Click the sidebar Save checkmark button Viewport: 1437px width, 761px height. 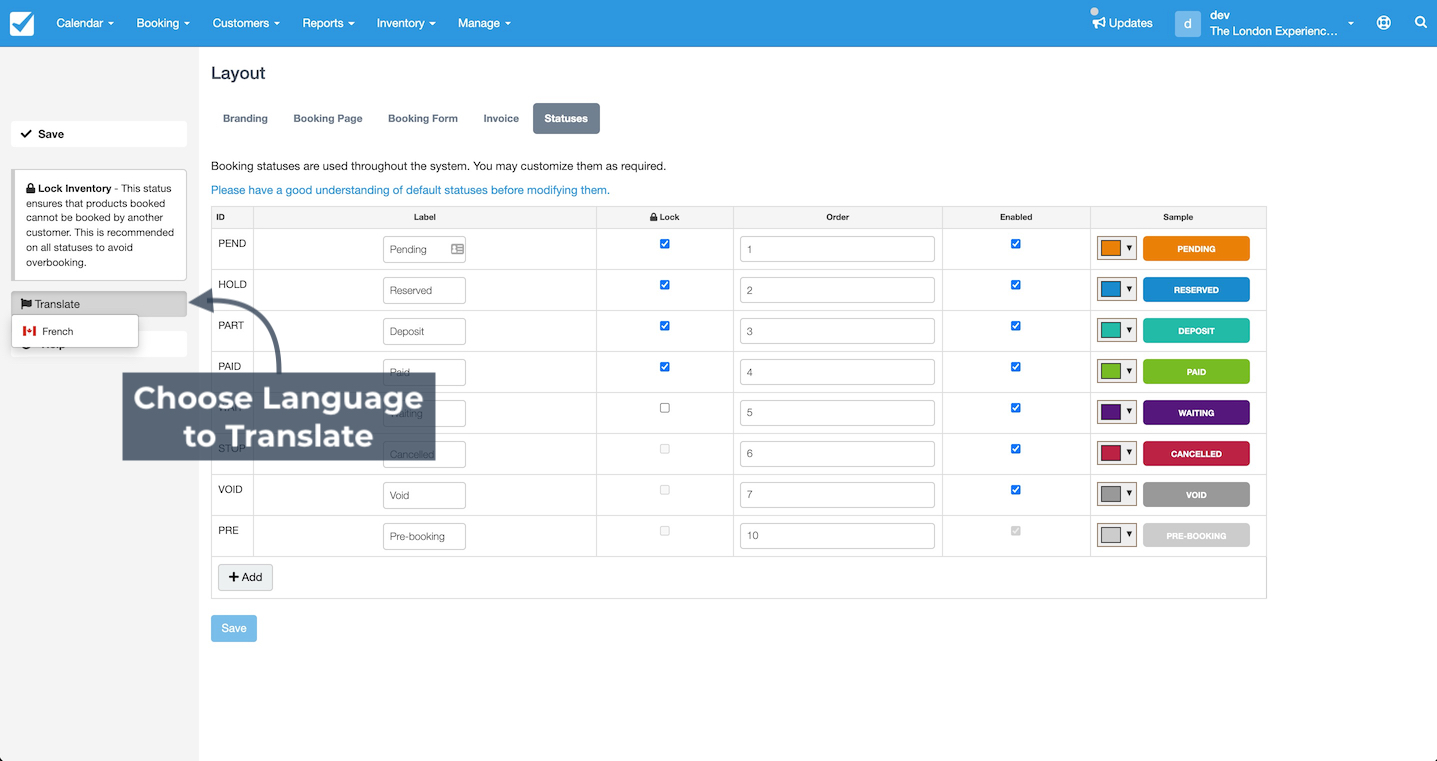pyautogui.click(x=99, y=134)
